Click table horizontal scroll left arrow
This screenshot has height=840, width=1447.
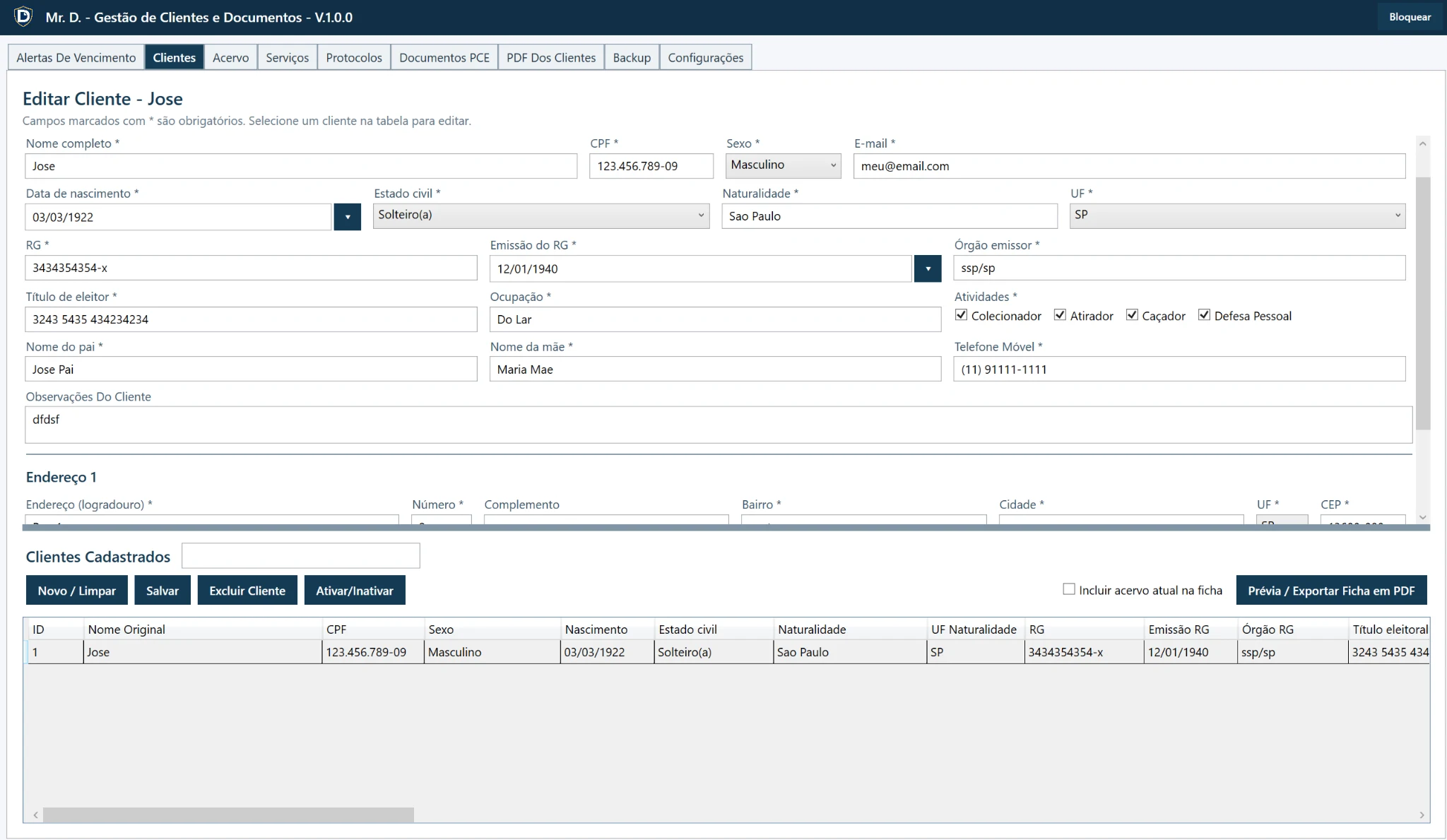(35, 815)
